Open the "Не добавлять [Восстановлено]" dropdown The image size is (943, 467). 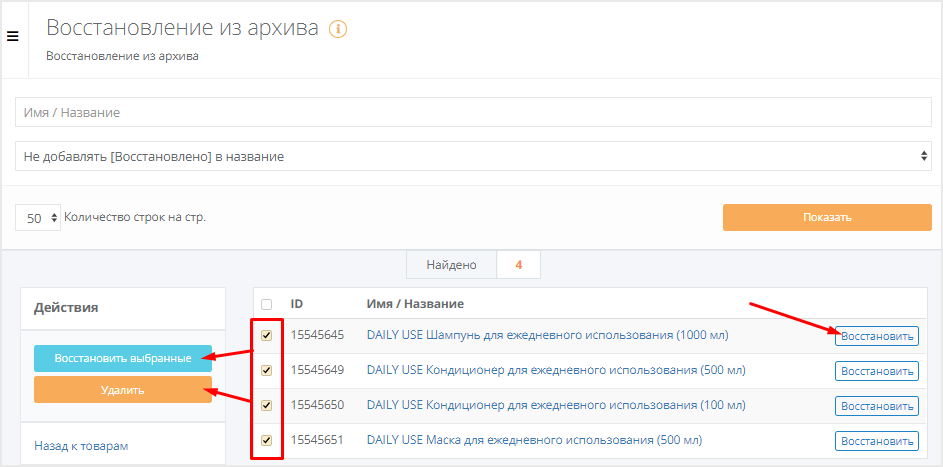coord(473,157)
